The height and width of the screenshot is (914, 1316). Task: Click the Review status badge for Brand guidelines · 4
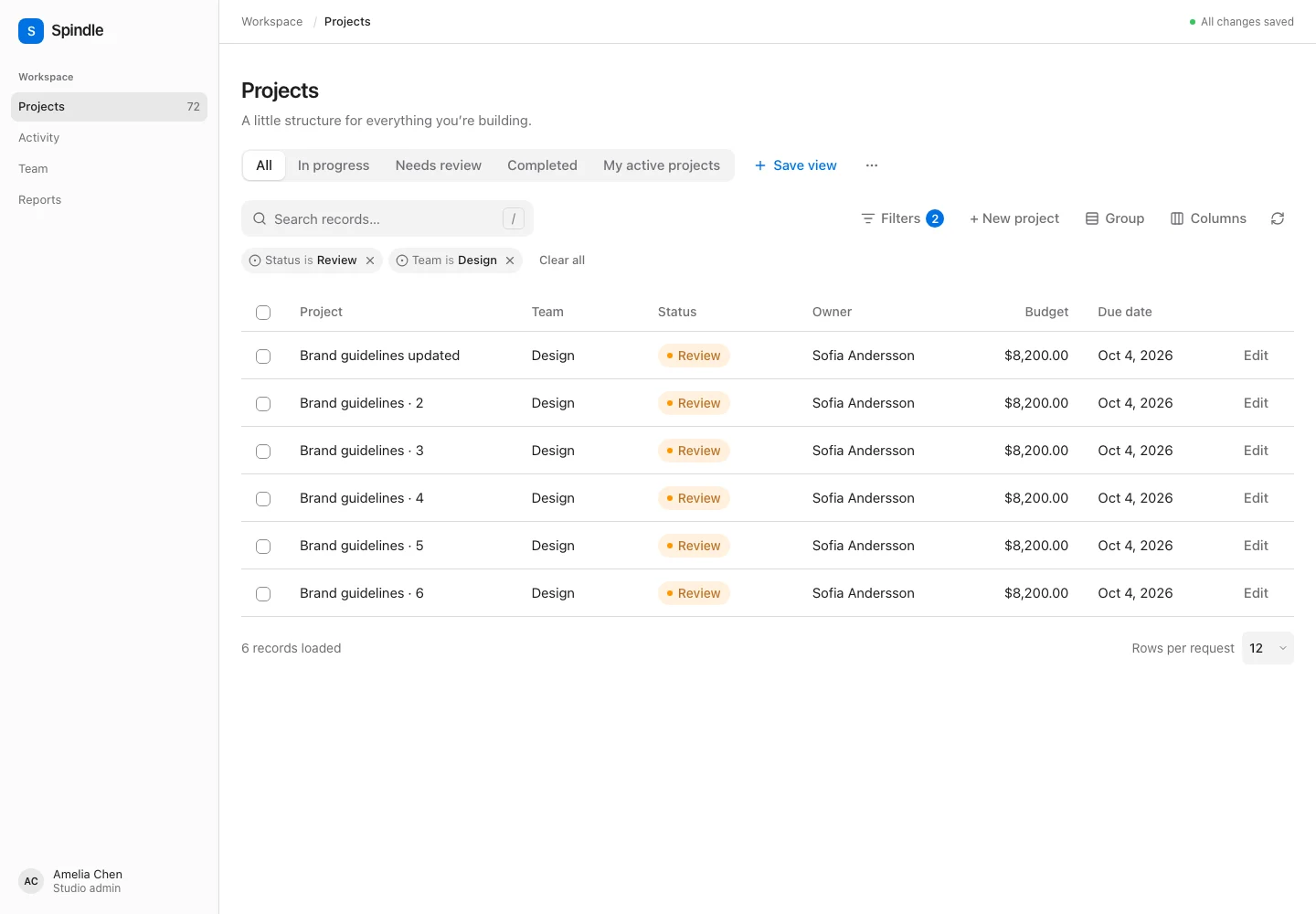point(694,498)
